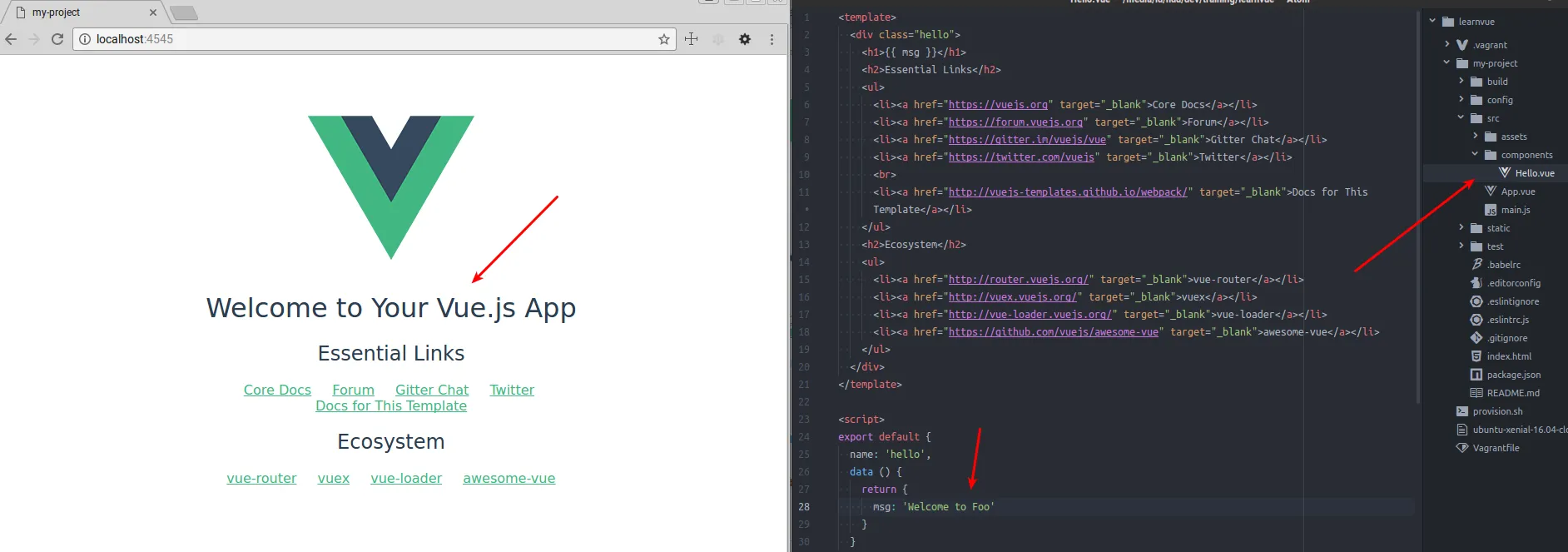View site info icon in address bar

point(85,39)
